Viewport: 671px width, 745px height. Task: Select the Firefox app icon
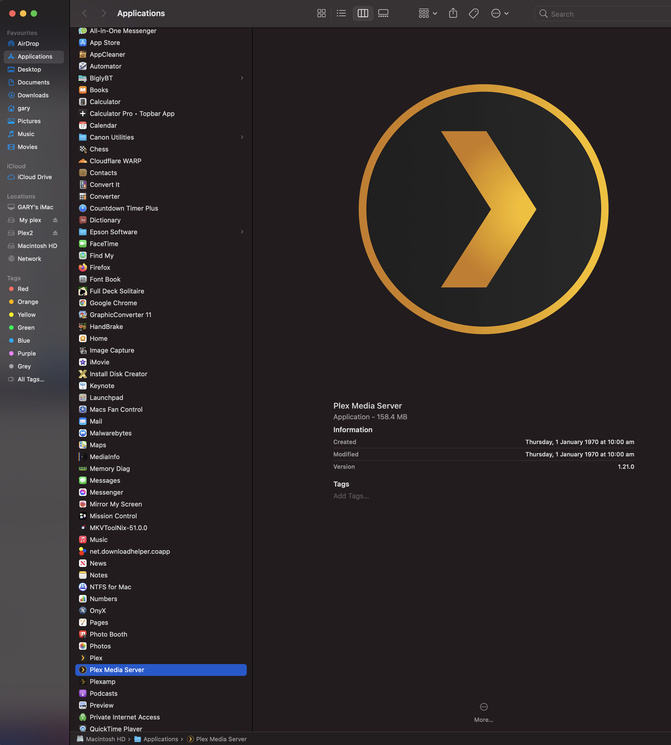point(83,267)
